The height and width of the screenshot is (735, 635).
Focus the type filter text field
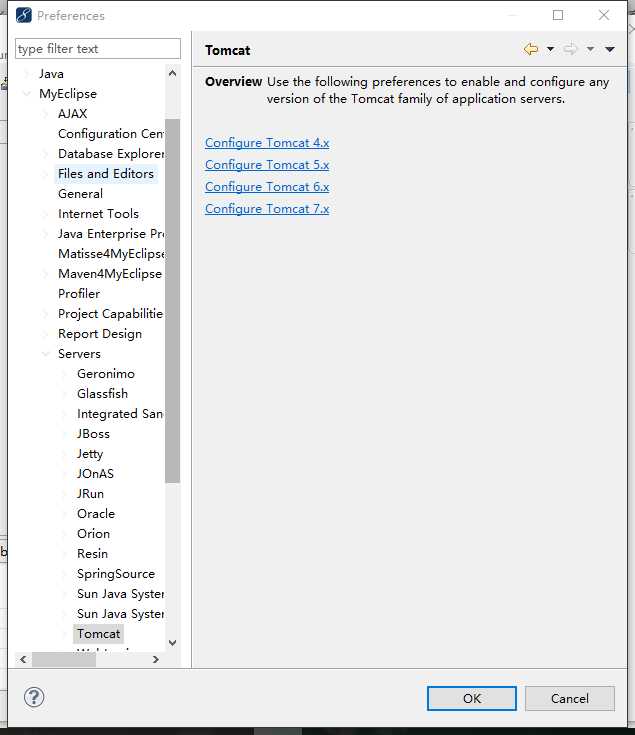97,49
